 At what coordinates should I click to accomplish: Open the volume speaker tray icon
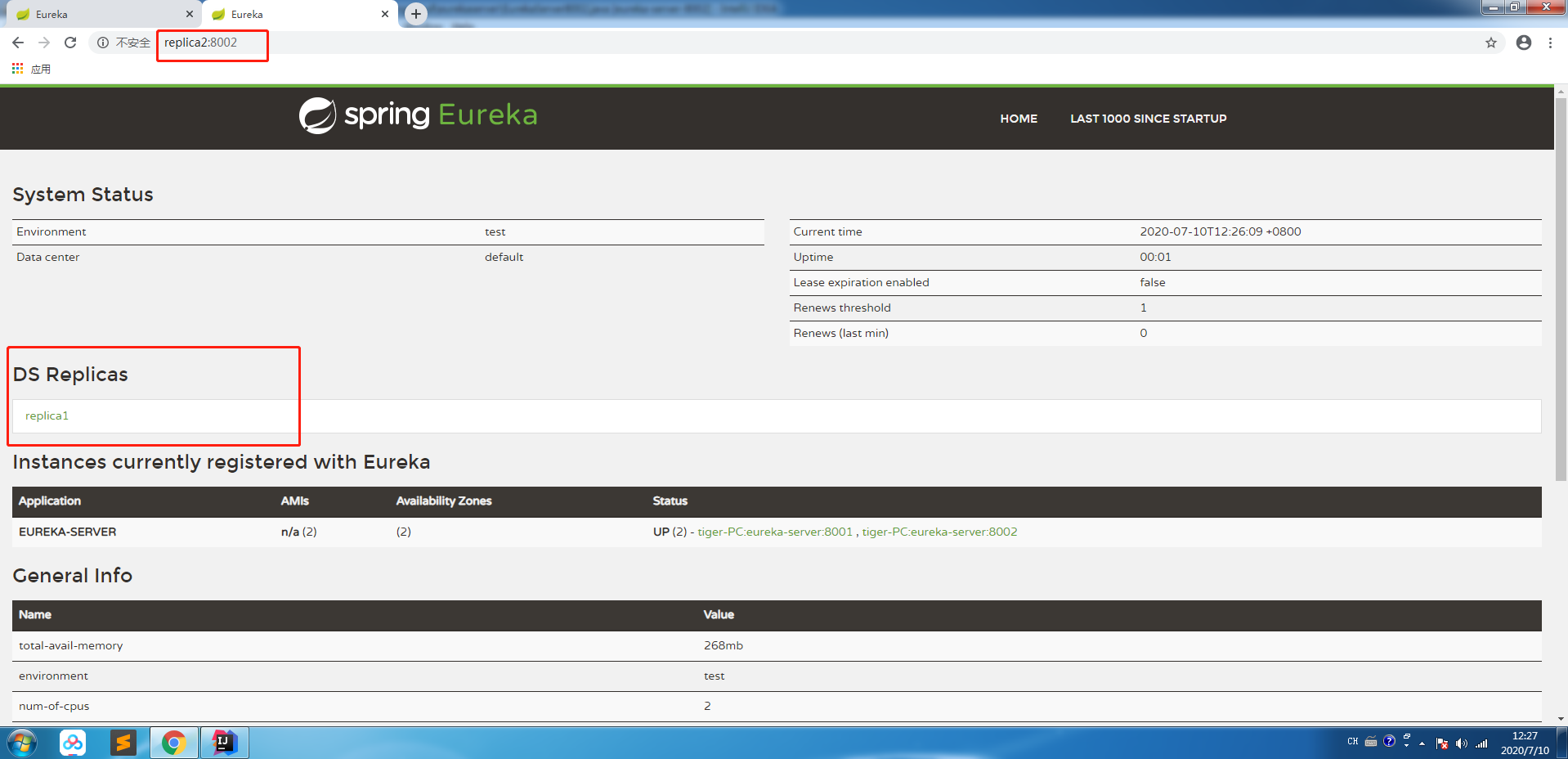point(1462,743)
